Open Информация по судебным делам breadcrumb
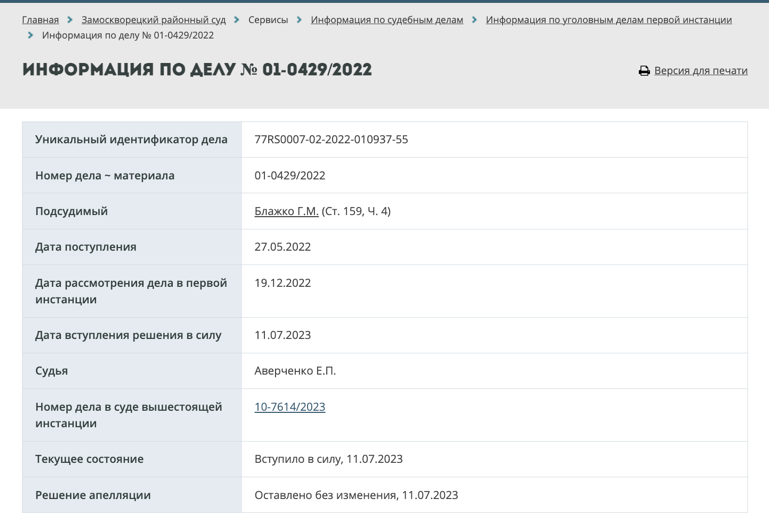This screenshot has width=769, height=520. (387, 20)
